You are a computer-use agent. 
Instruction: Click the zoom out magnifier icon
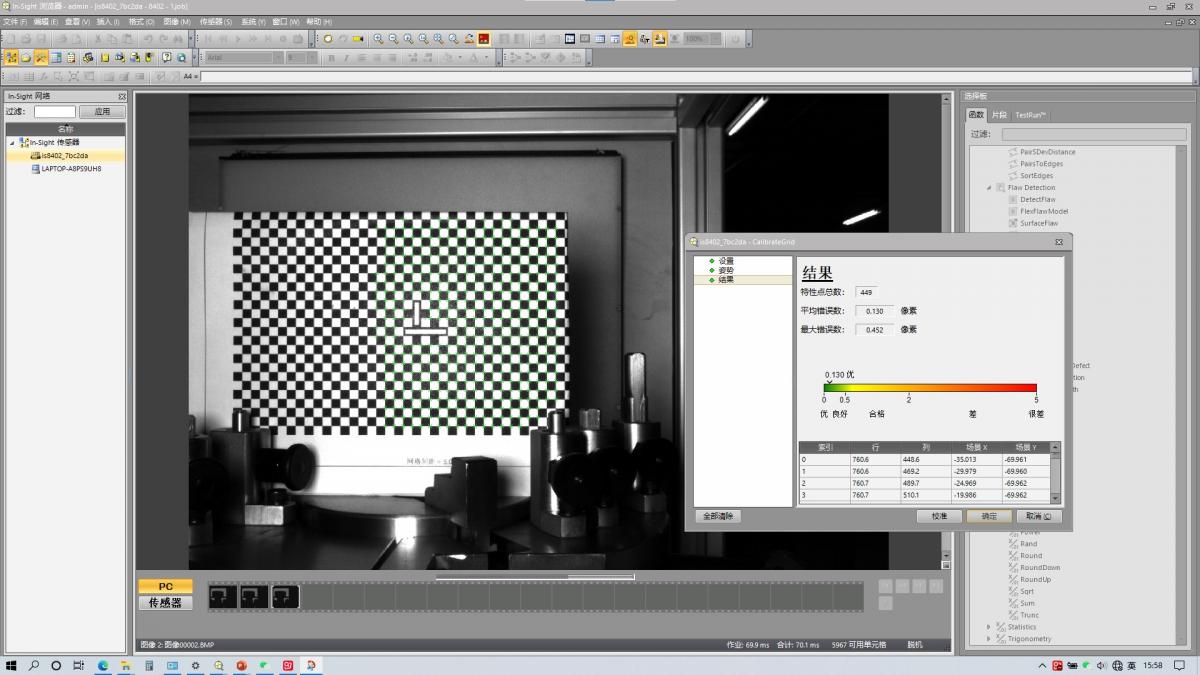[394, 39]
